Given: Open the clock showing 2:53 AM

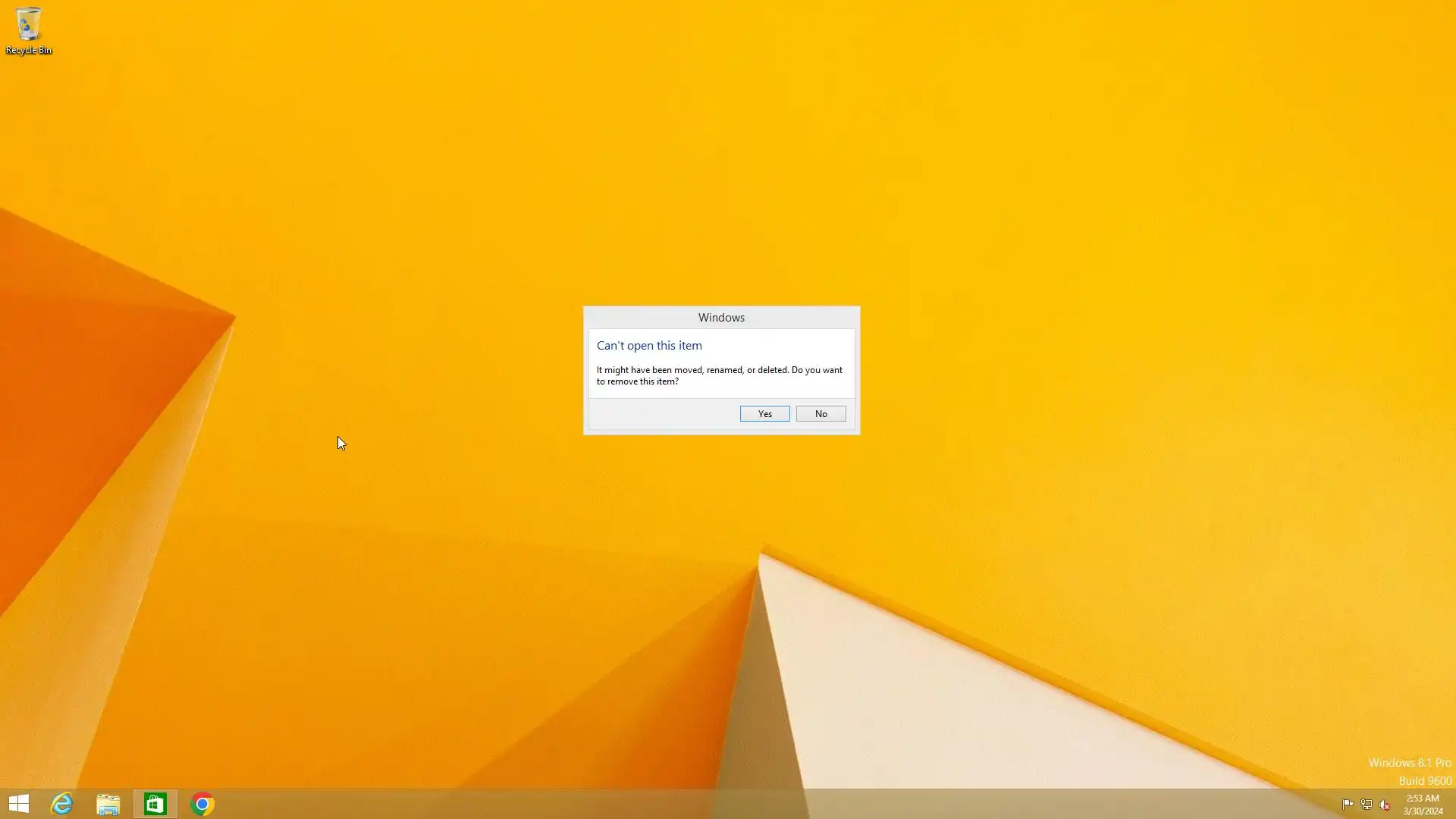Looking at the screenshot, I should (1422, 804).
